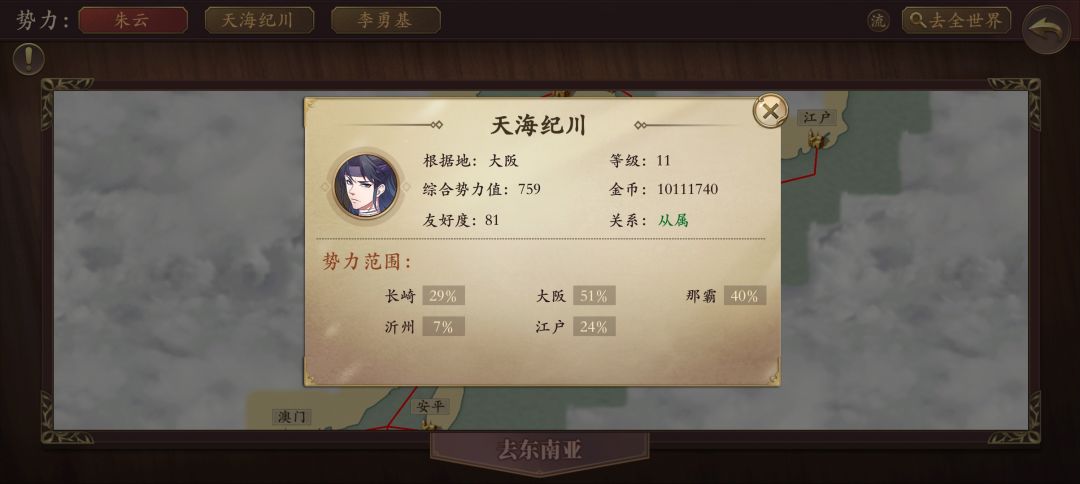Click the 大阪 51% influence entry
The height and width of the screenshot is (484, 1080).
575,296
